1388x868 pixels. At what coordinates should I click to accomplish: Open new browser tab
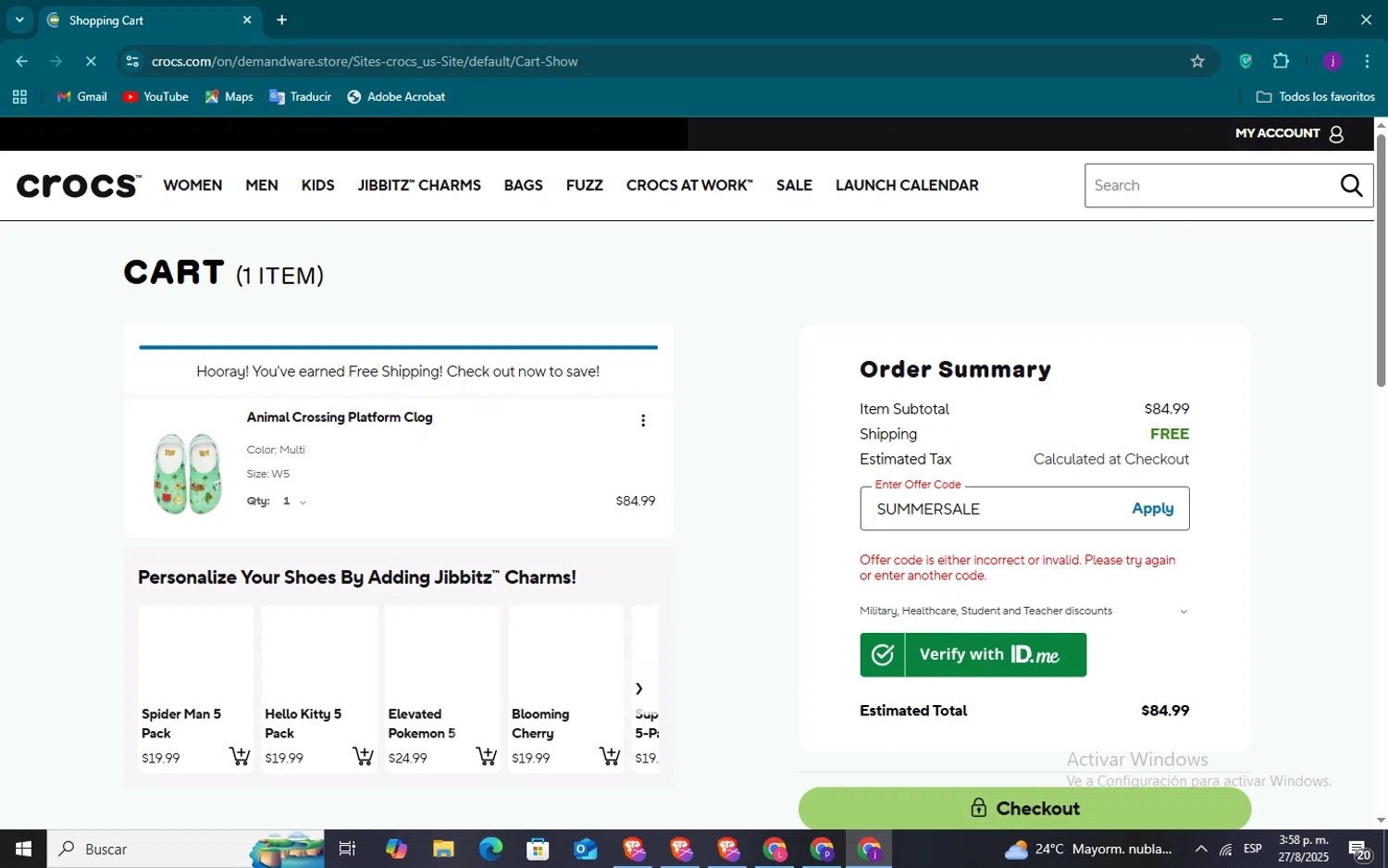point(282,19)
